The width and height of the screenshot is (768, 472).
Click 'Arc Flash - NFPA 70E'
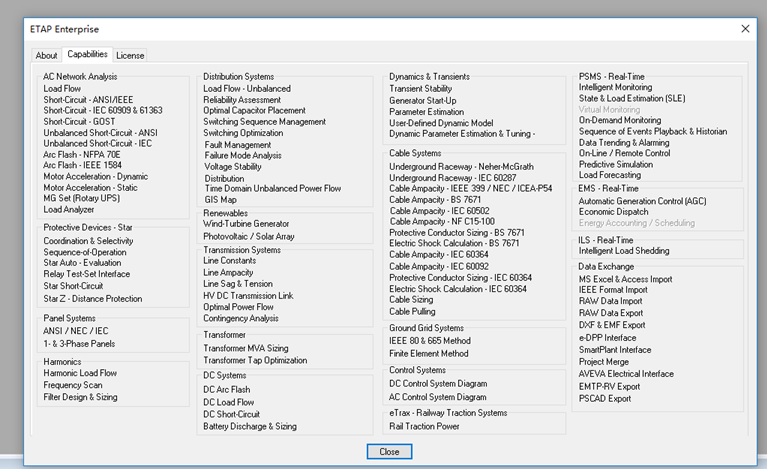pos(82,154)
